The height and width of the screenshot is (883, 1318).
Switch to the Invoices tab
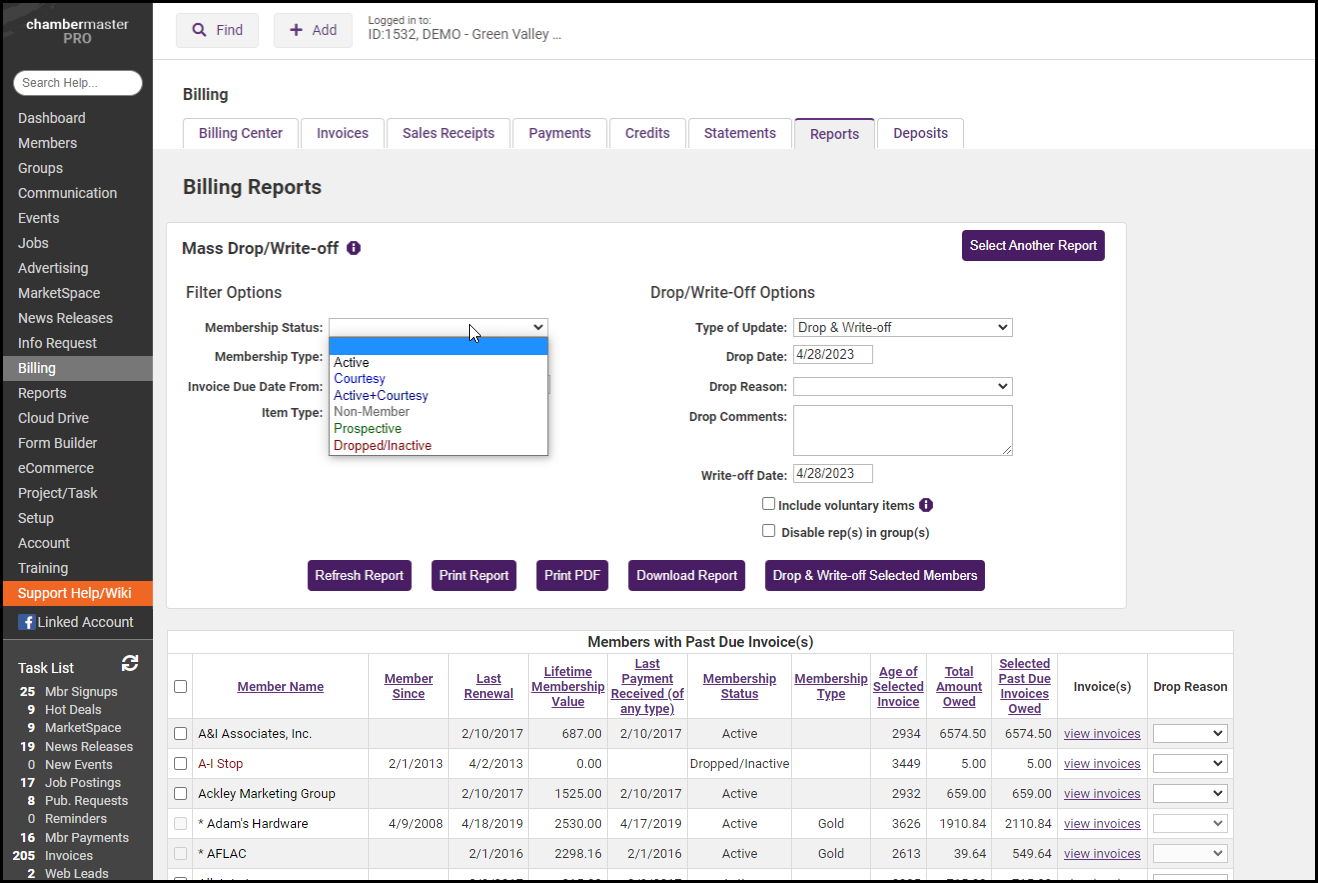342,133
